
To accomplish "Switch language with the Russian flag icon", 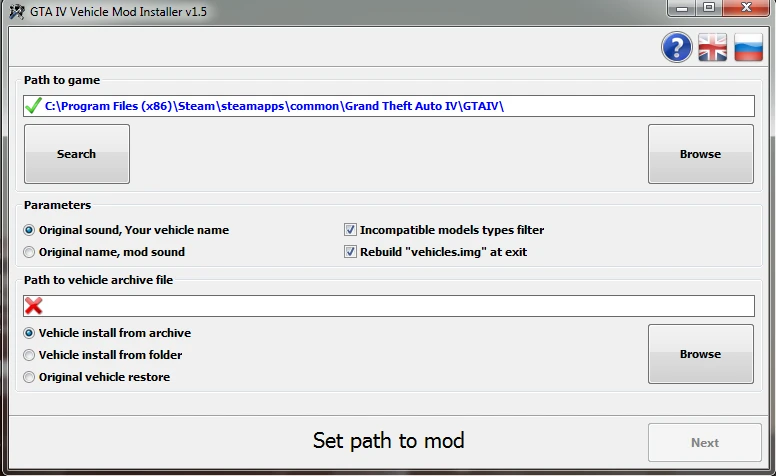I will (x=748, y=48).
